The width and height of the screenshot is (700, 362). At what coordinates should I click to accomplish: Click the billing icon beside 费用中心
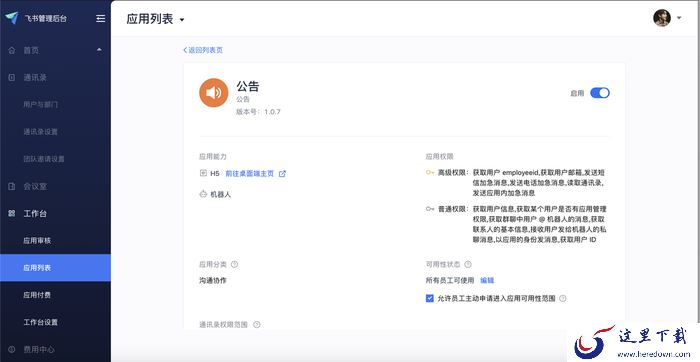12,350
